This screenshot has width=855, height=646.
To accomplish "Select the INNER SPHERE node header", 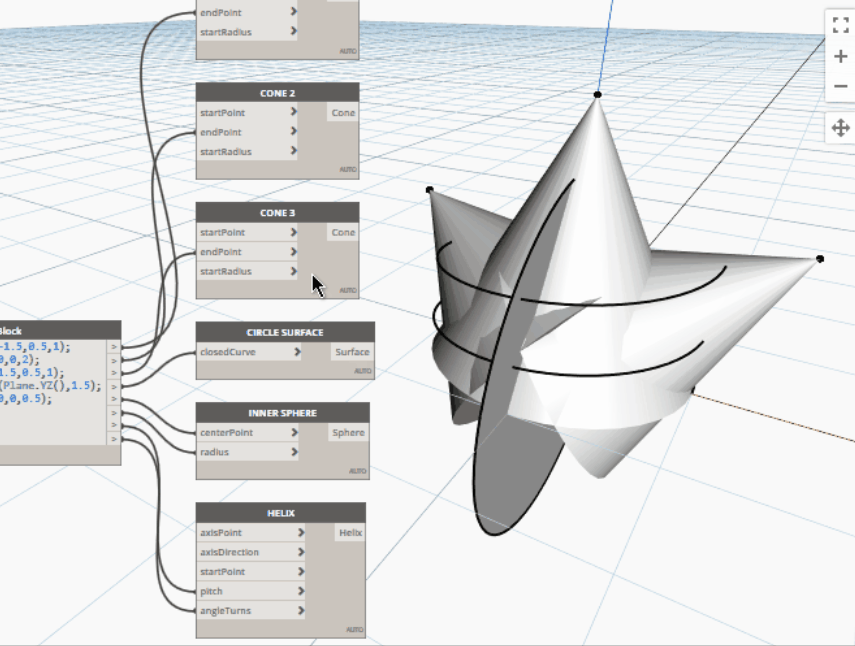I will tap(282, 413).
